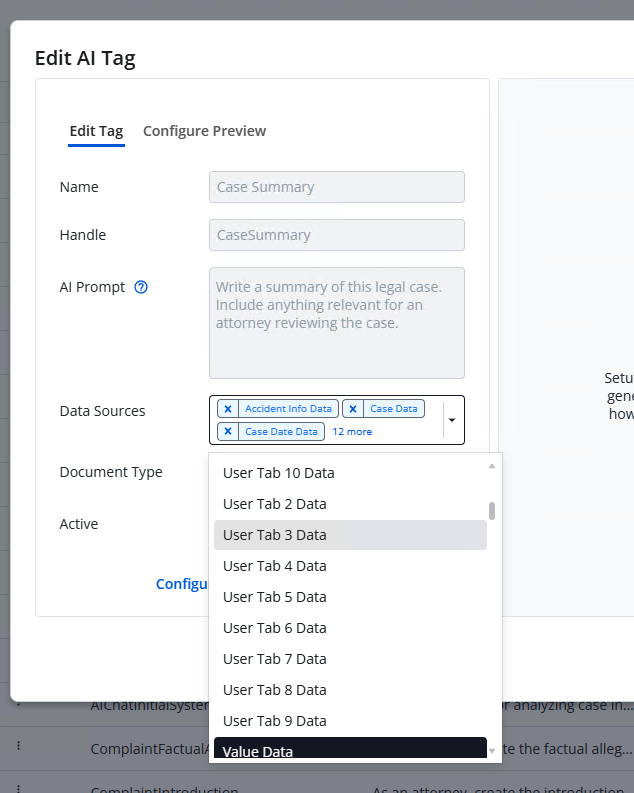Remove the Accident Info Data chip
This screenshot has width=634, height=793.
click(x=228, y=409)
